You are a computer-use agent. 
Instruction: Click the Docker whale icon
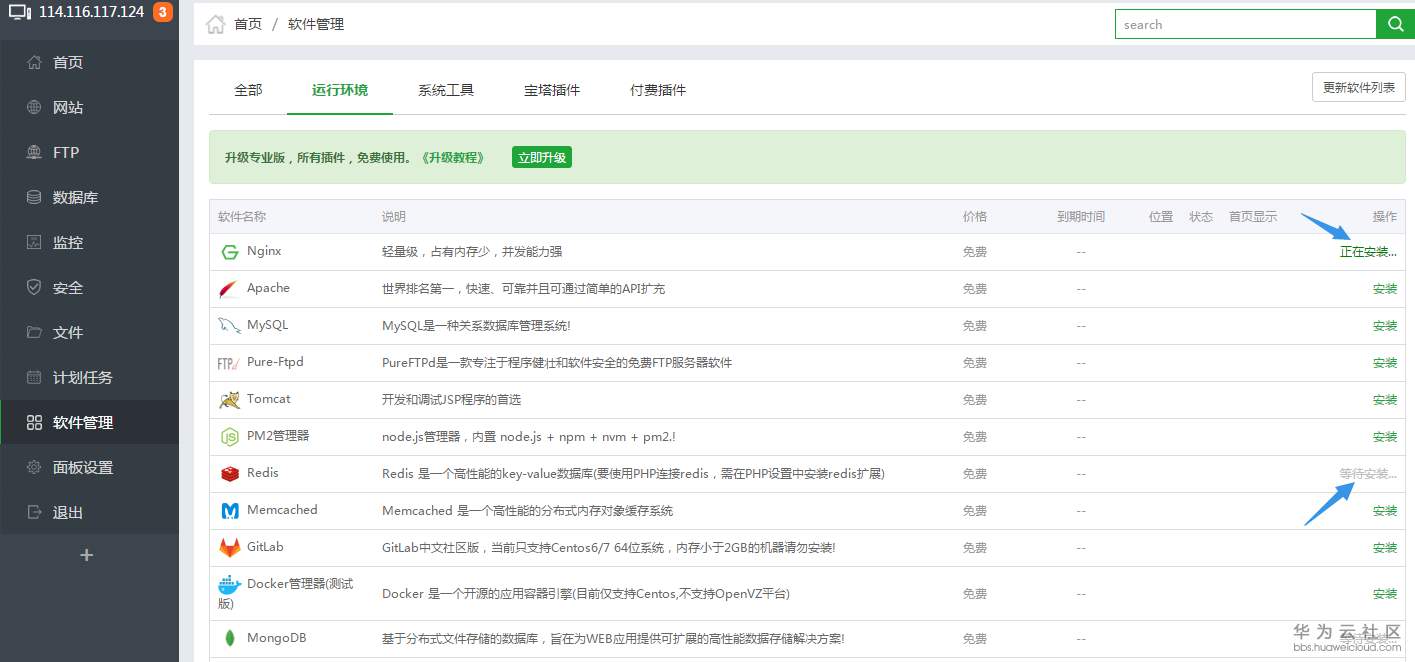point(230,585)
